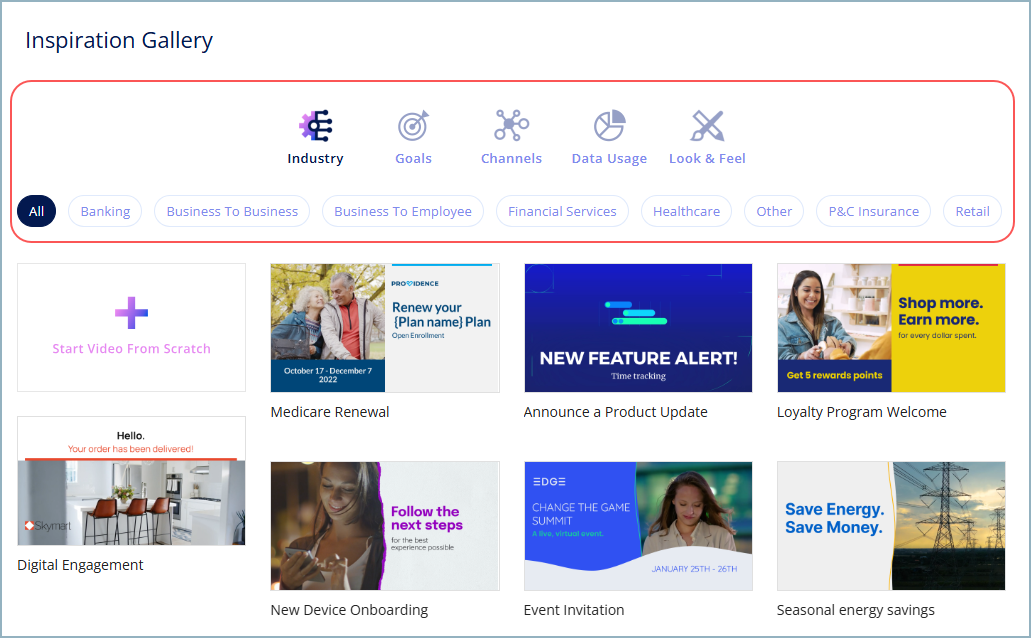Open the Seasonal energy savings template
The image size is (1031, 638).
[891, 526]
